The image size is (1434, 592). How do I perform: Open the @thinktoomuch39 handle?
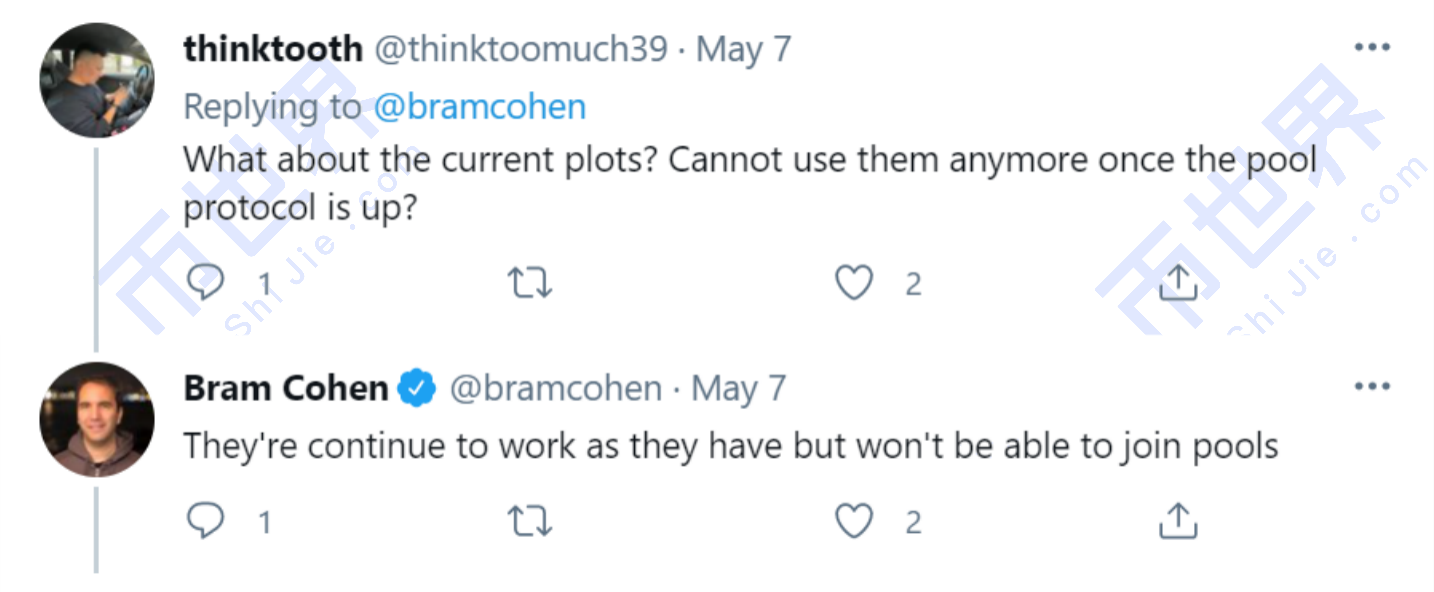click(x=520, y=49)
